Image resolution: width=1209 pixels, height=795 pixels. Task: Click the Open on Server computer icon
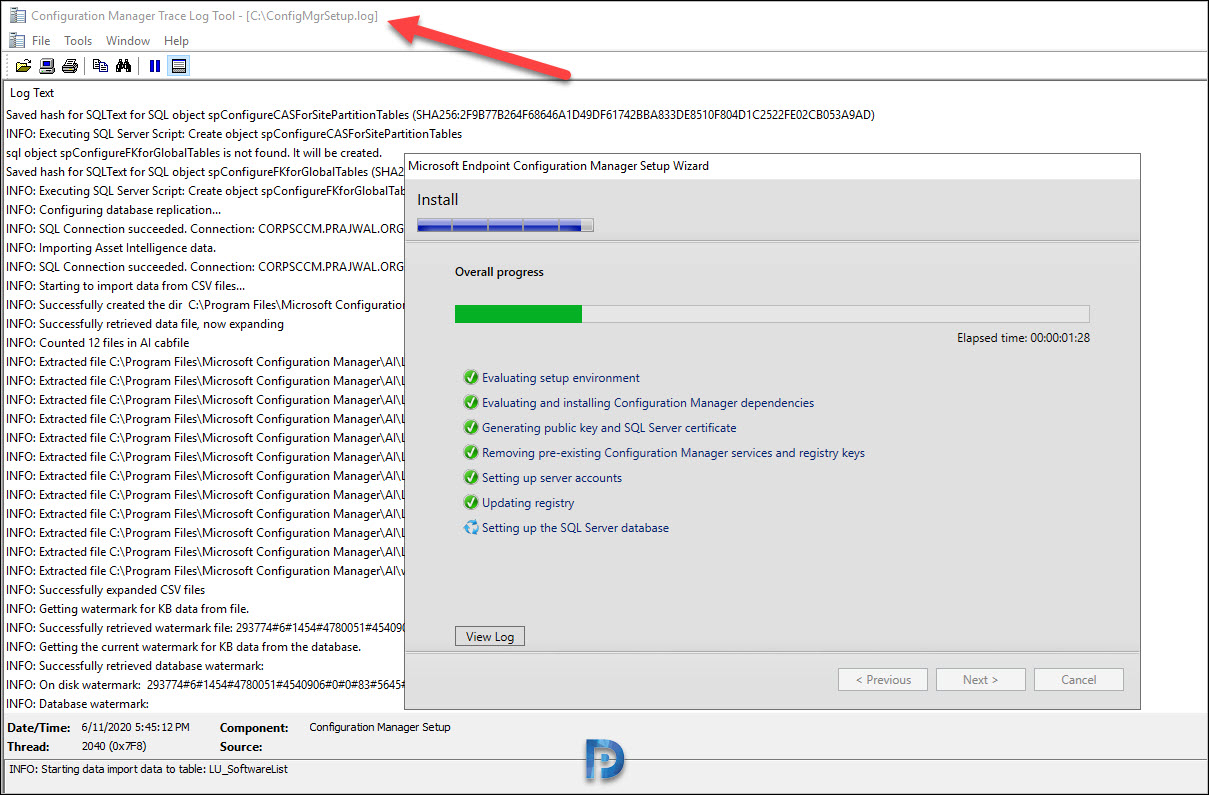click(x=47, y=66)
